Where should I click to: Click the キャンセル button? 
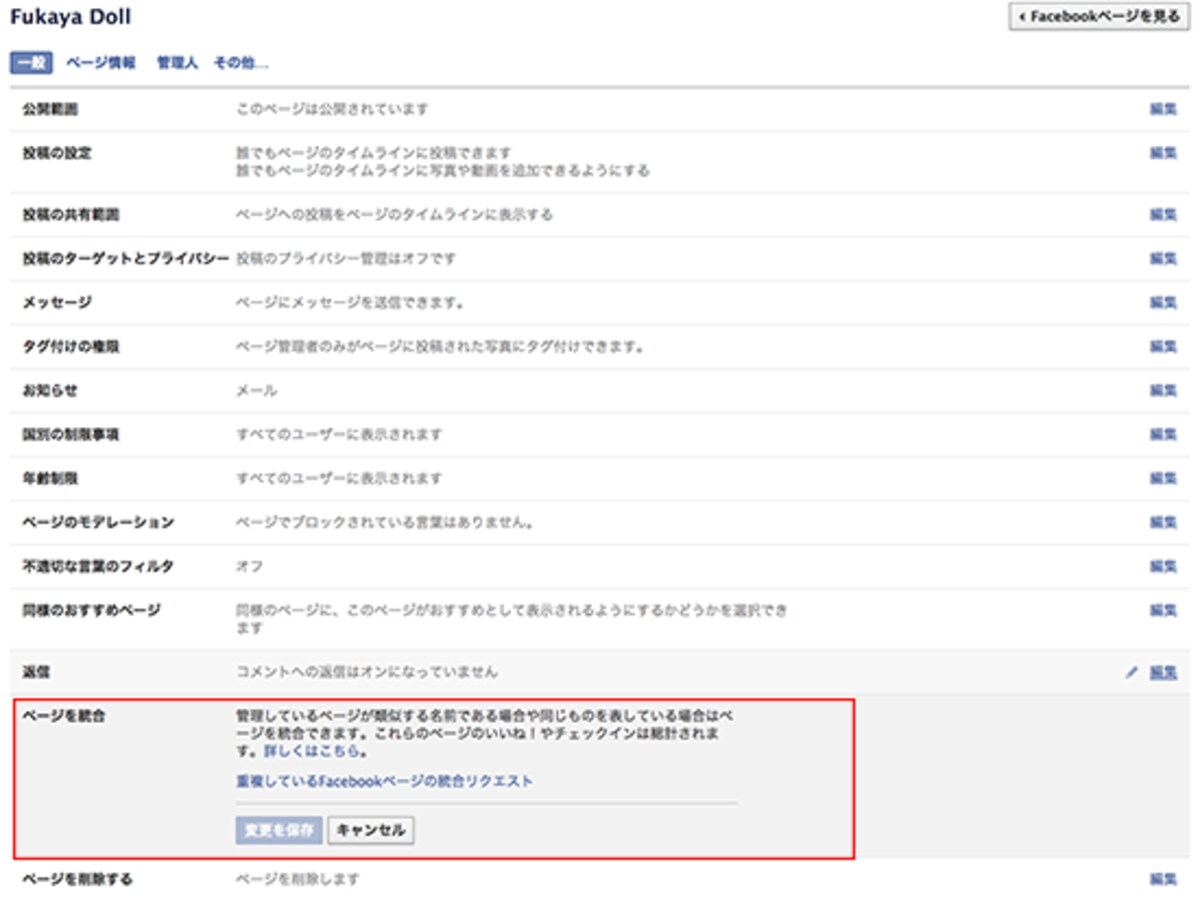(x=371, y=830)
